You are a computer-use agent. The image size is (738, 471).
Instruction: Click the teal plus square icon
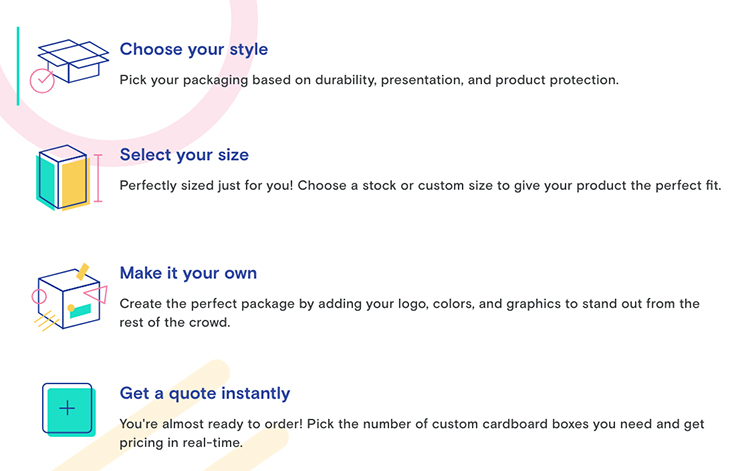tap(68, 409)
